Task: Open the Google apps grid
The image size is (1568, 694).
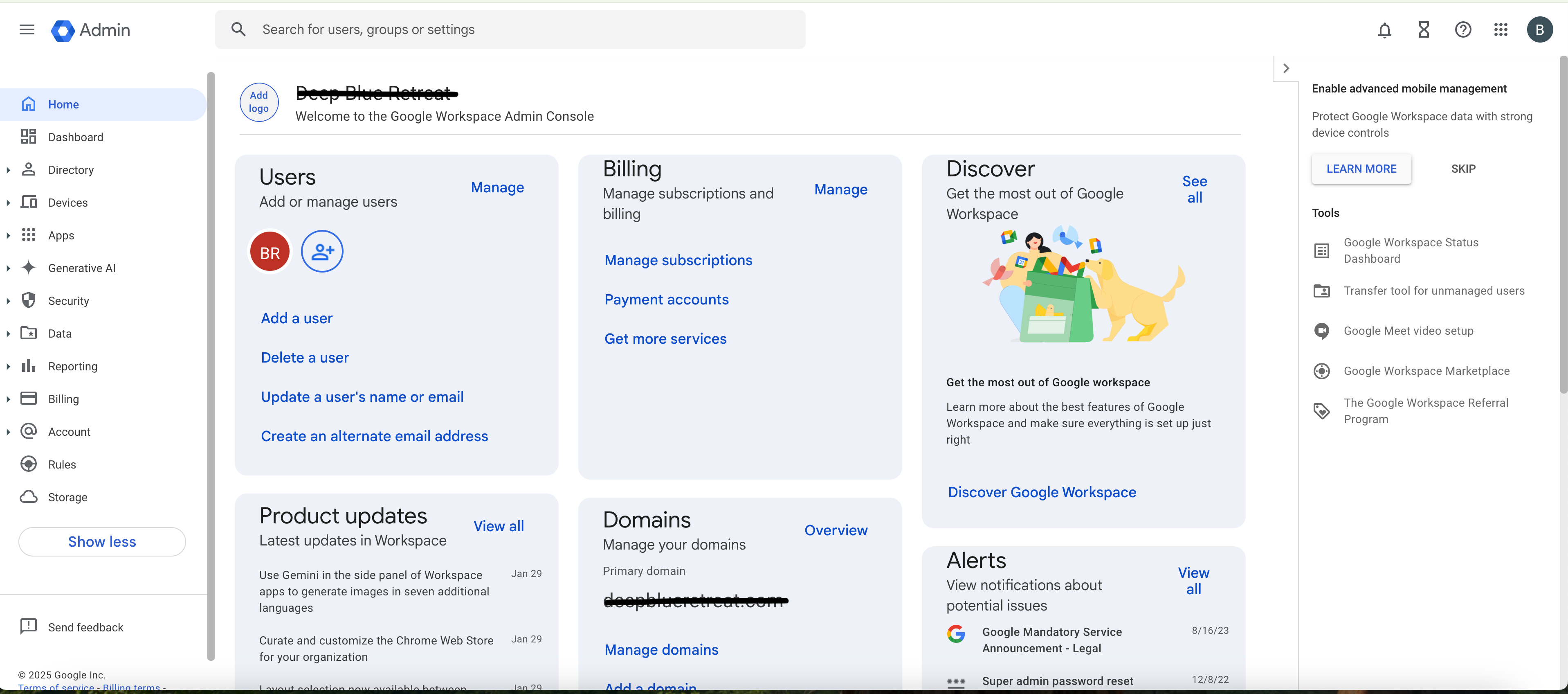Action: (1501, 30)
